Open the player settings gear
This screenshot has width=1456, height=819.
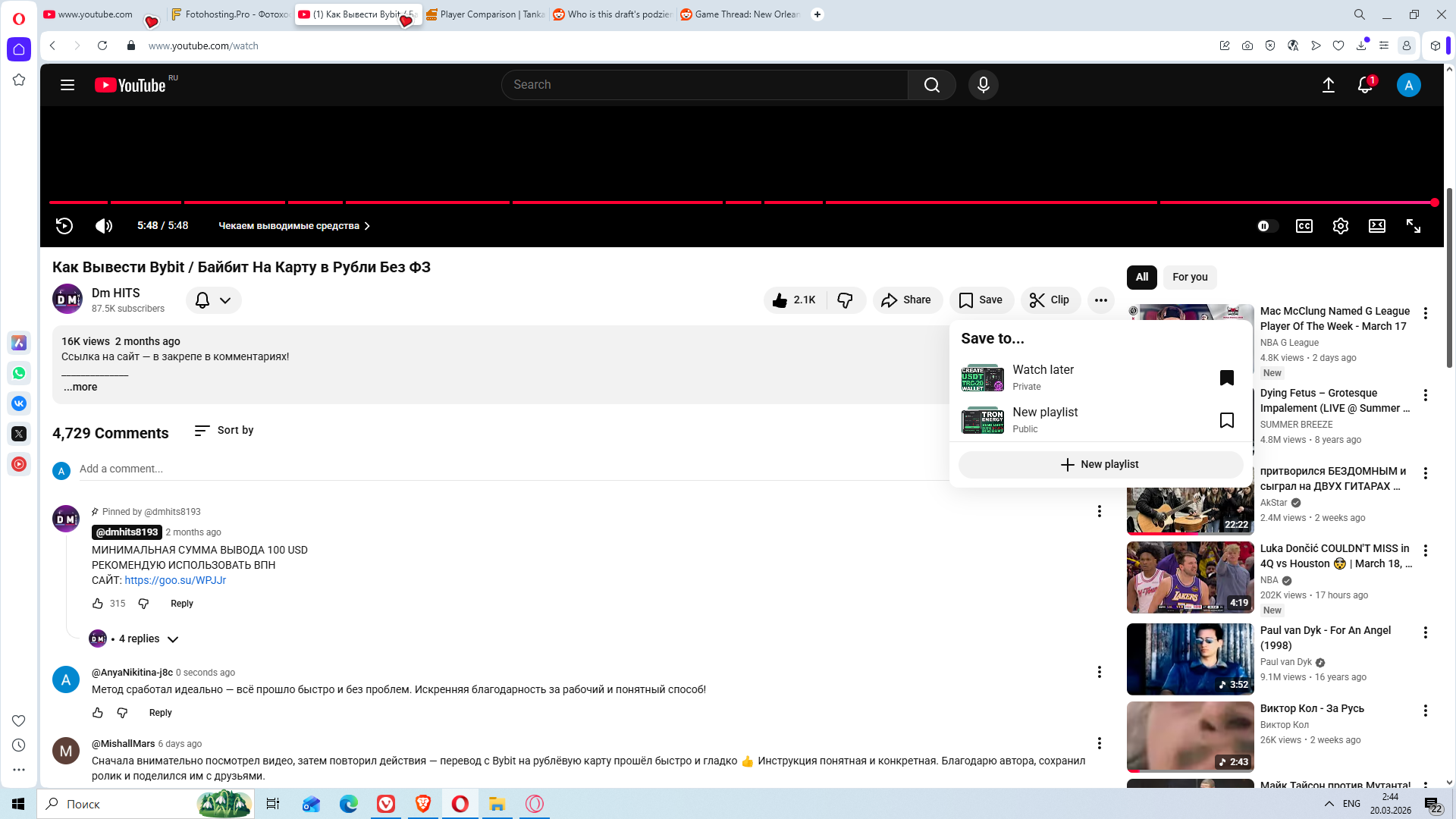coord(1340,226)
